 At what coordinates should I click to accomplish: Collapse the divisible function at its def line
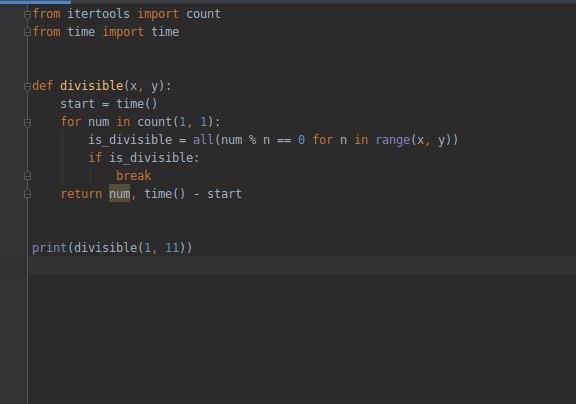click(x=27, y=87)
